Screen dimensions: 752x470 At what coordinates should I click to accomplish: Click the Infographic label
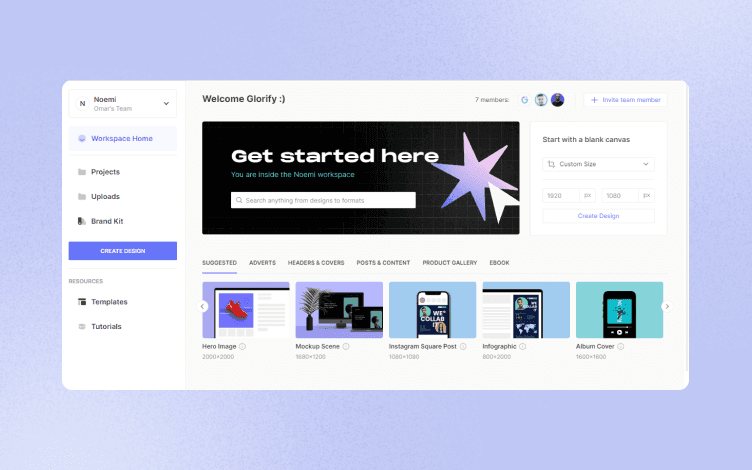click(499, 346)
